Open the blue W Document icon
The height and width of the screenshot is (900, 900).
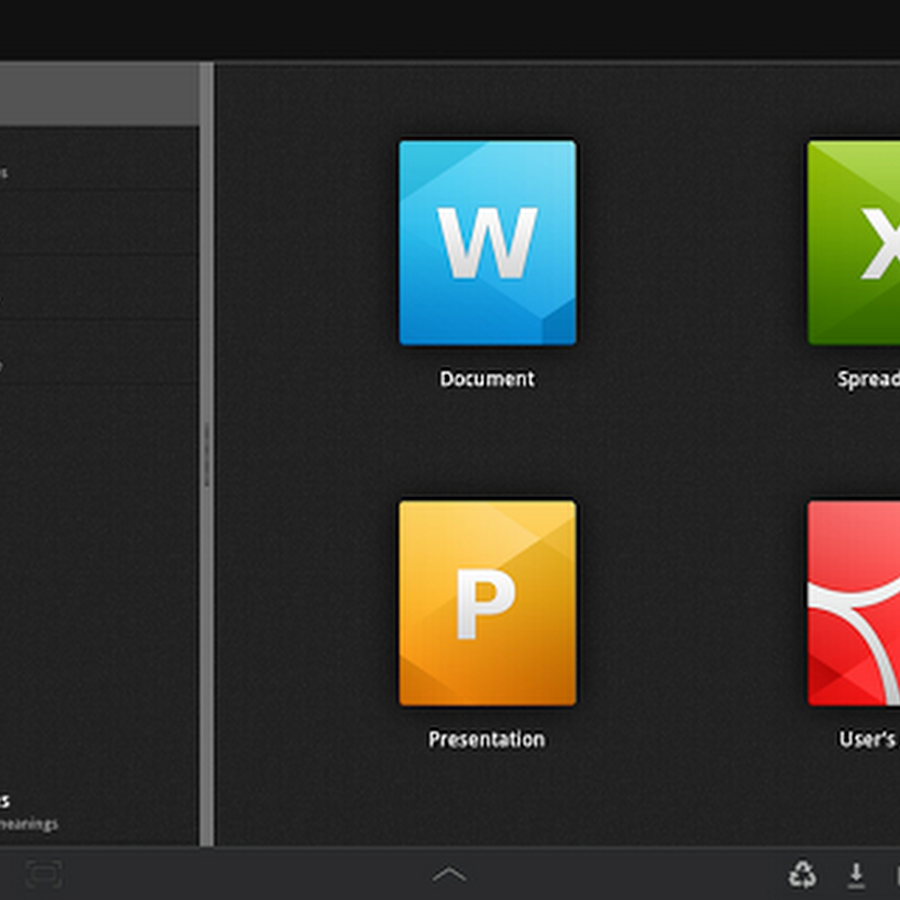pyautogui.click(x=488, y=243)
